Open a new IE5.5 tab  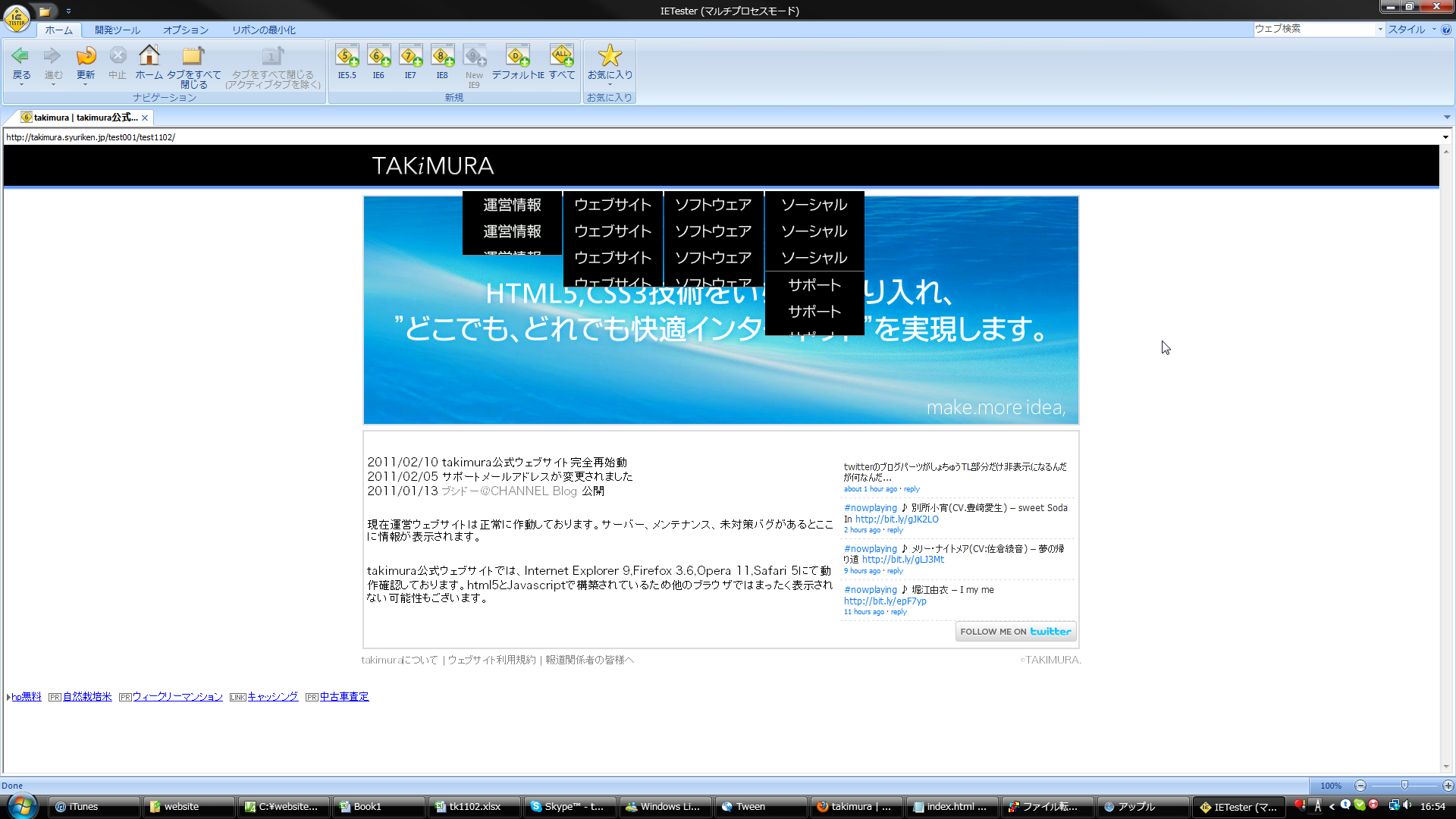click(347, 55)
